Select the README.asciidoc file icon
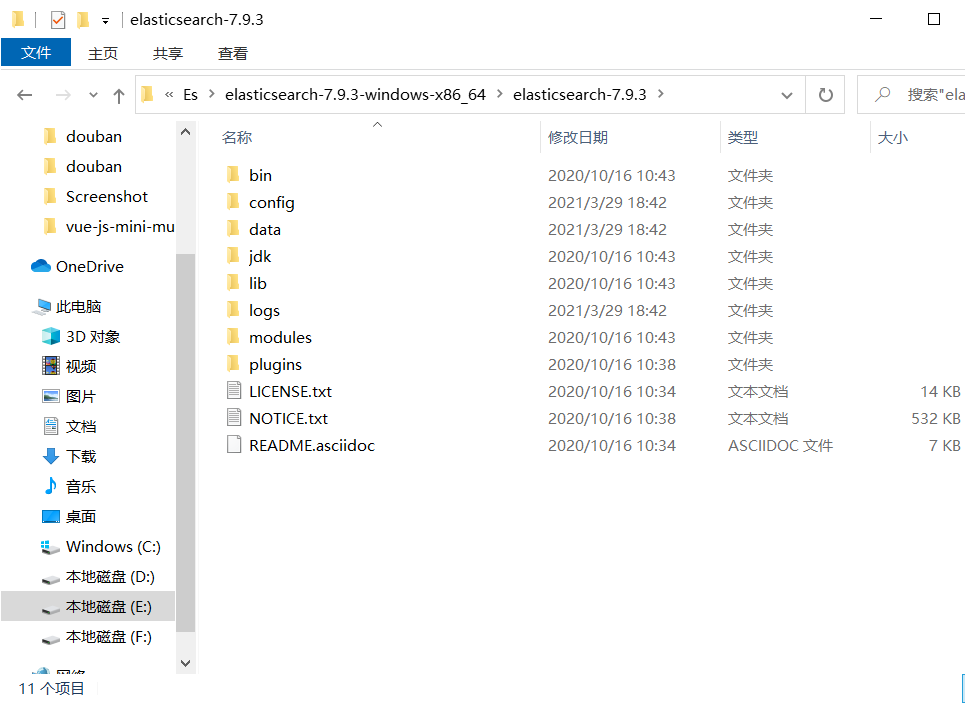The width and height of the screenshot is (965, 704). coord(234,446)
